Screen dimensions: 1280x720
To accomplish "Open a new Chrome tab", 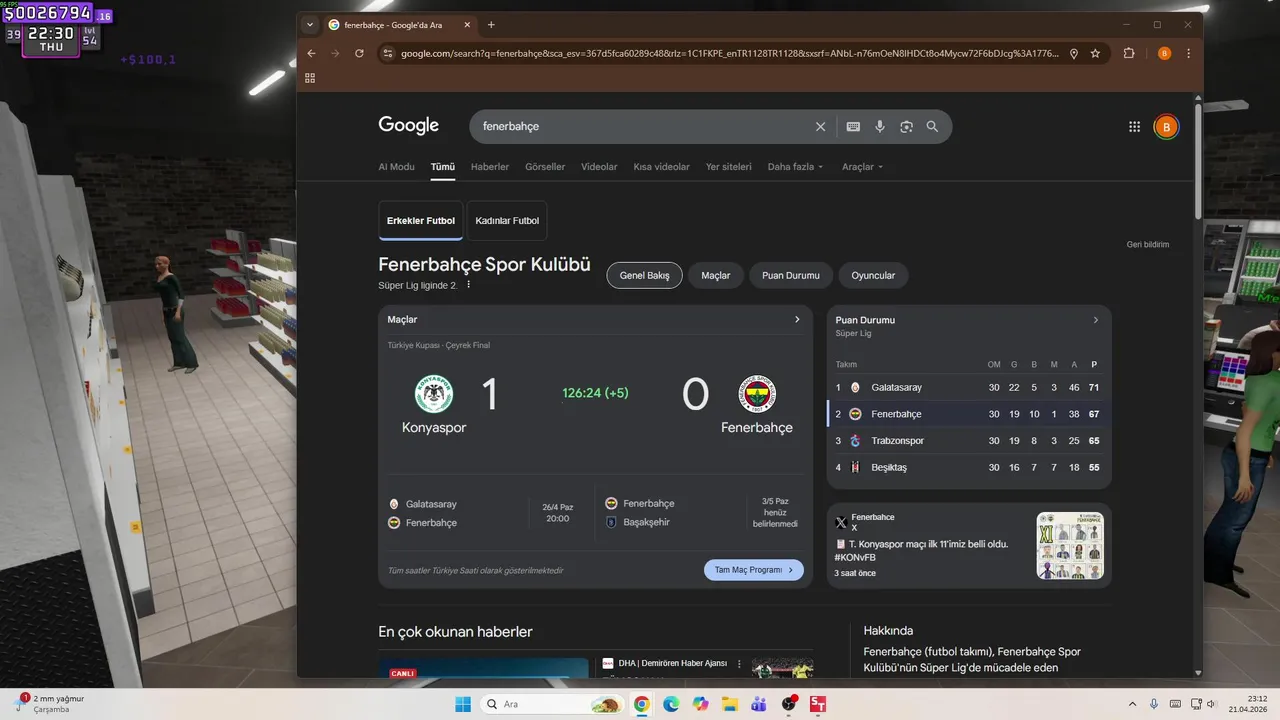I will coord(491,25).
